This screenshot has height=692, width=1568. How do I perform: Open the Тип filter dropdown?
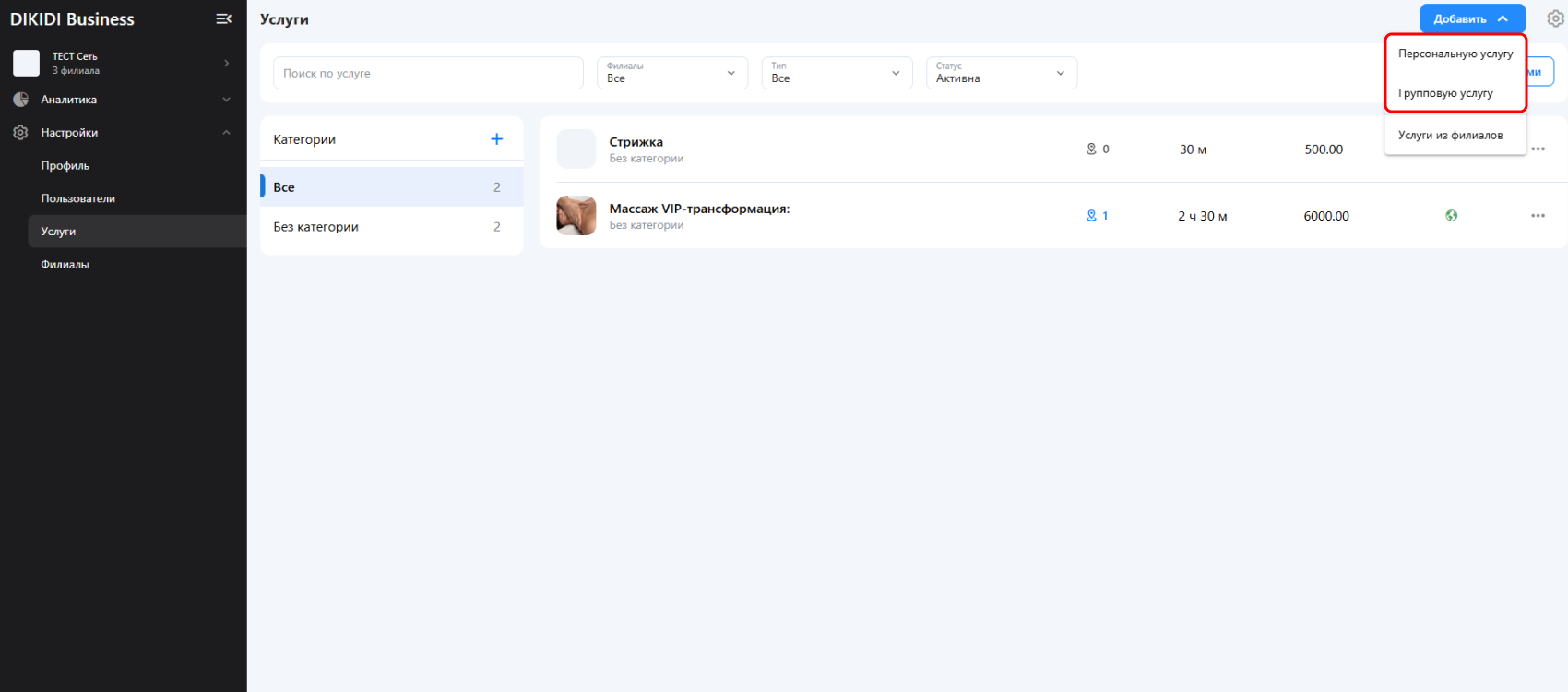click(x=836, y=73)
